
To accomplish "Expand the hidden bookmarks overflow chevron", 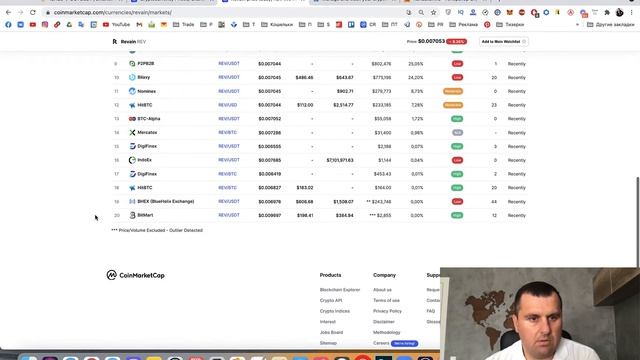I will coord(577,24).
